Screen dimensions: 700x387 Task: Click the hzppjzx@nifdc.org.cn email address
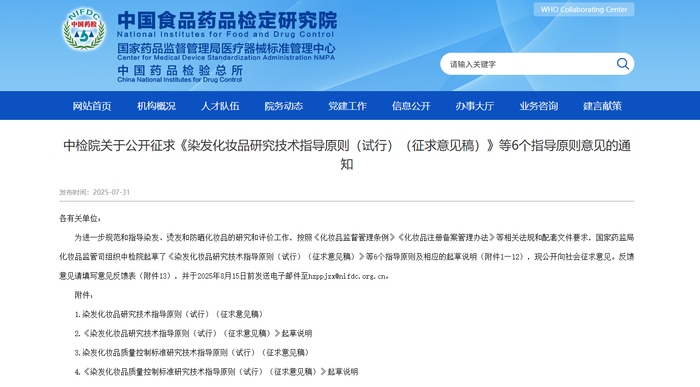[348, 276]
